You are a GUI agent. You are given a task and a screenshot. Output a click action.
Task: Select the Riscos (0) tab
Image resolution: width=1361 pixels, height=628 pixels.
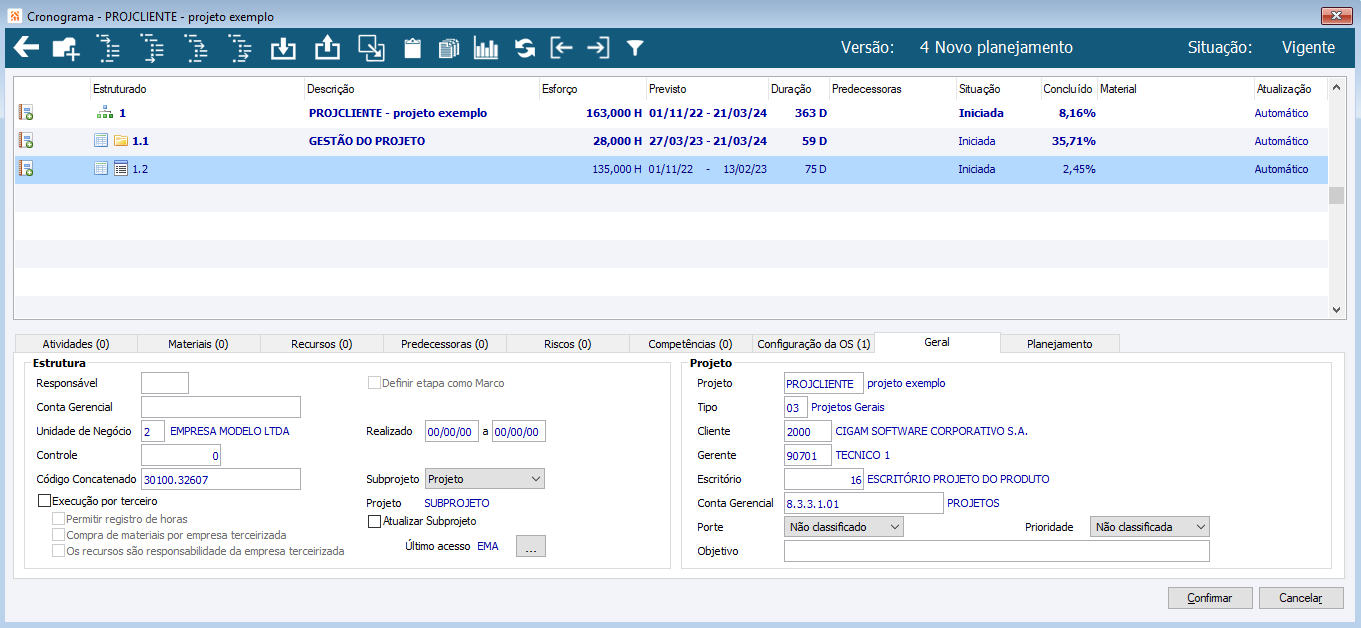click(567, 344)
